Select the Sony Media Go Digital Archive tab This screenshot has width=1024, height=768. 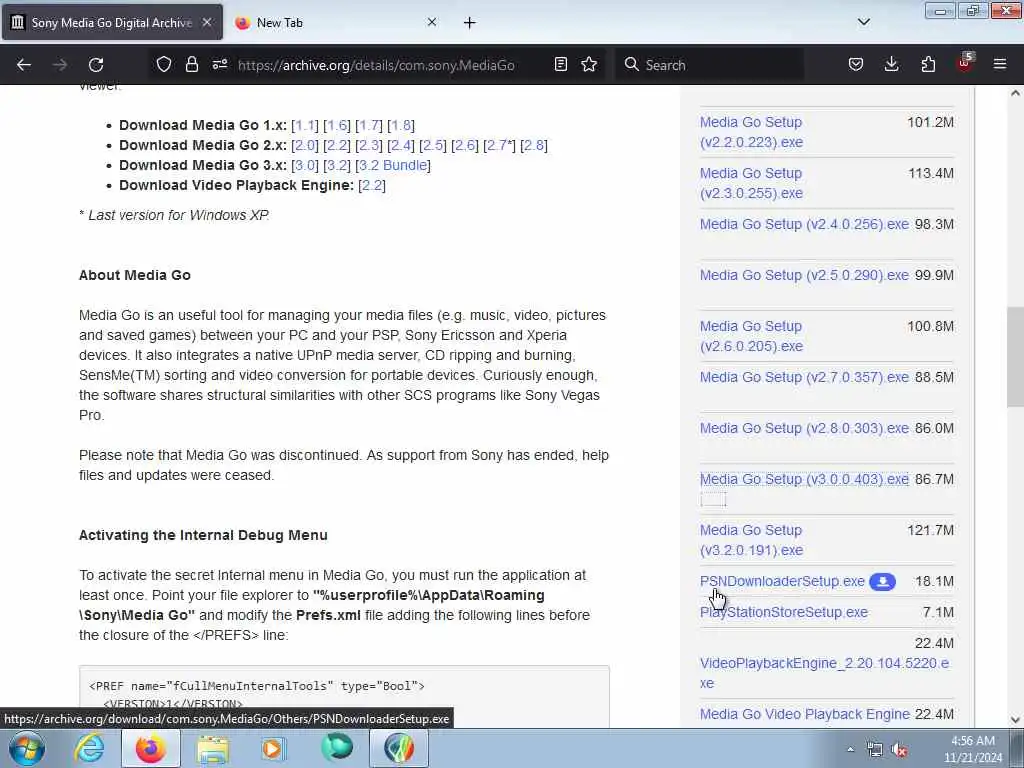click(x=112, y=22)
